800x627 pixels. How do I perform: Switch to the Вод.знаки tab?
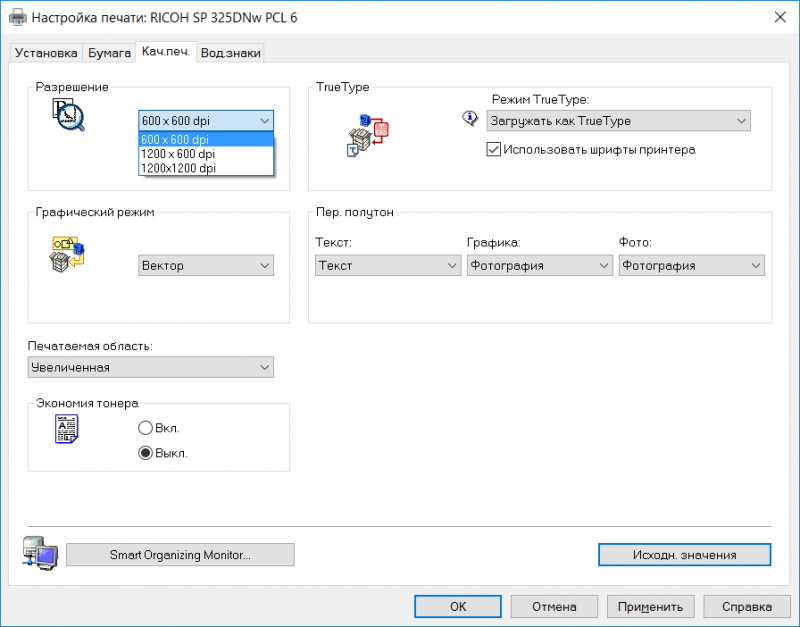coord(231,53)
